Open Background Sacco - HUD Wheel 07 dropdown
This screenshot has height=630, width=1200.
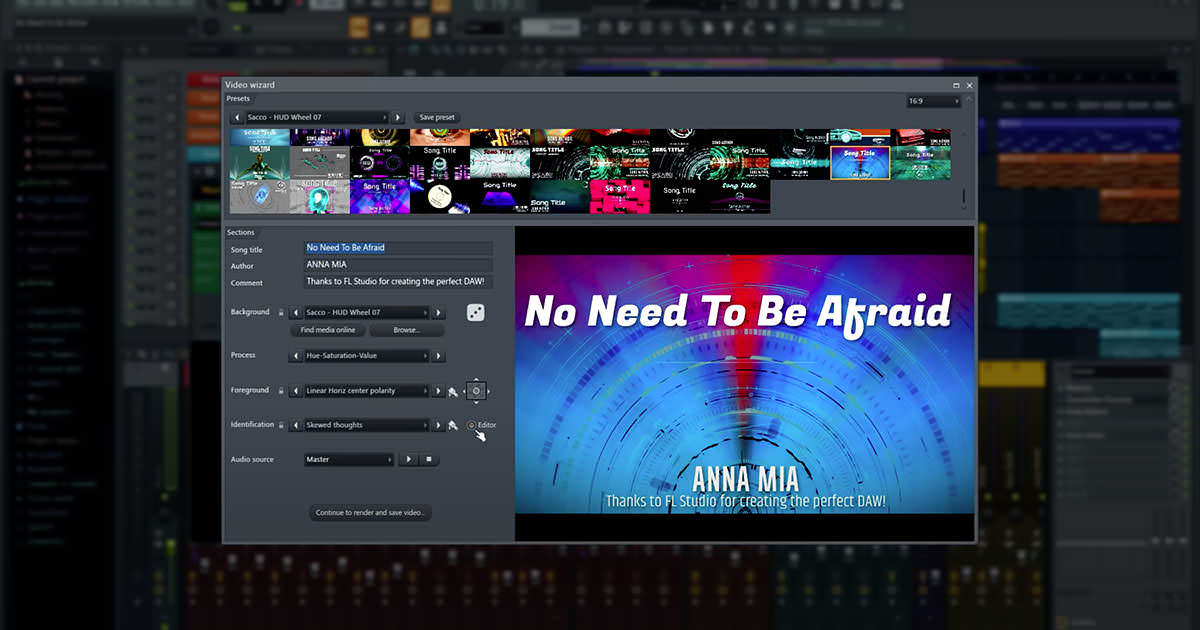367,312
